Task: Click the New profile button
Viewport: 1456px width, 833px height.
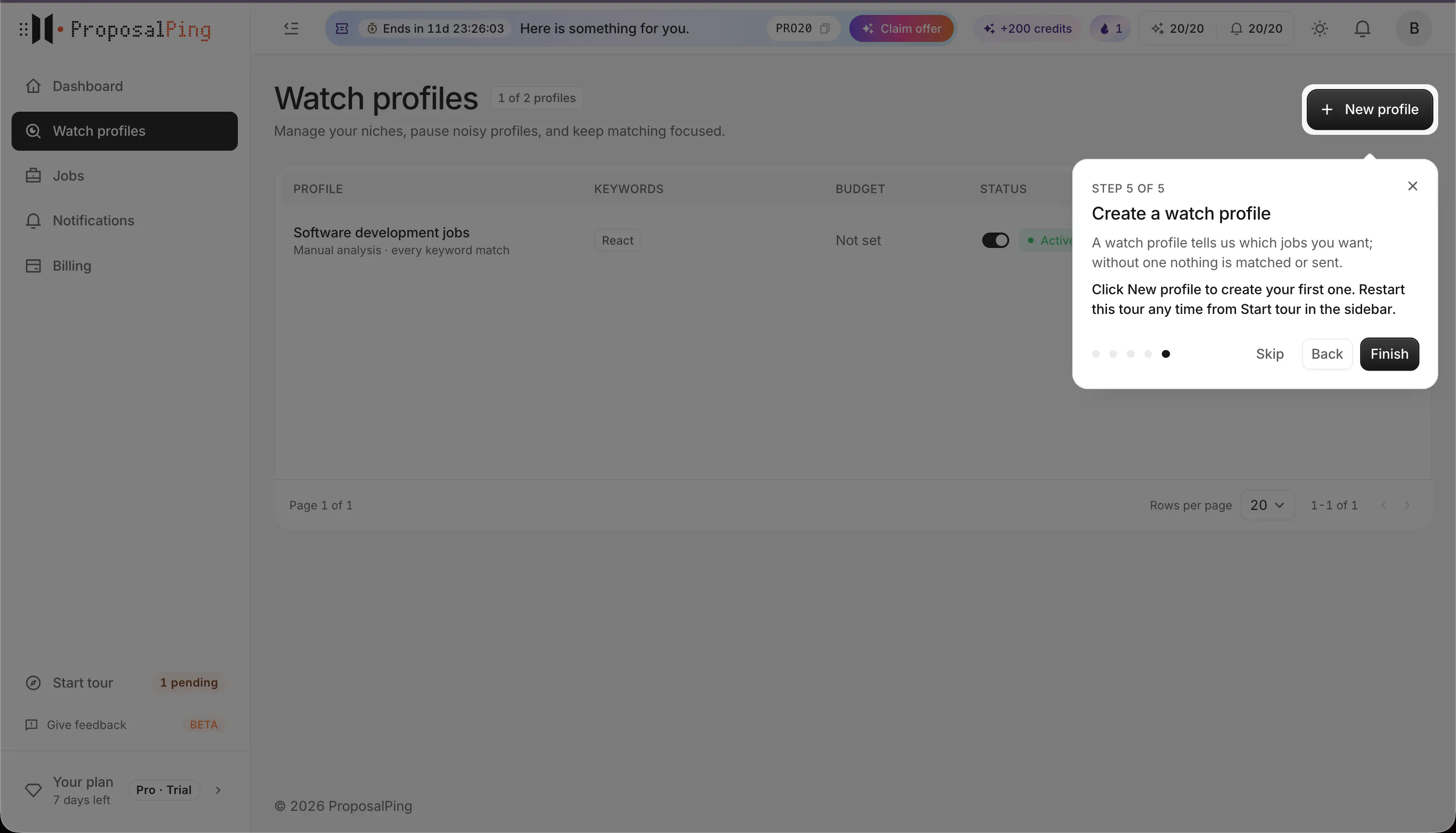Action: (1369, 109)
